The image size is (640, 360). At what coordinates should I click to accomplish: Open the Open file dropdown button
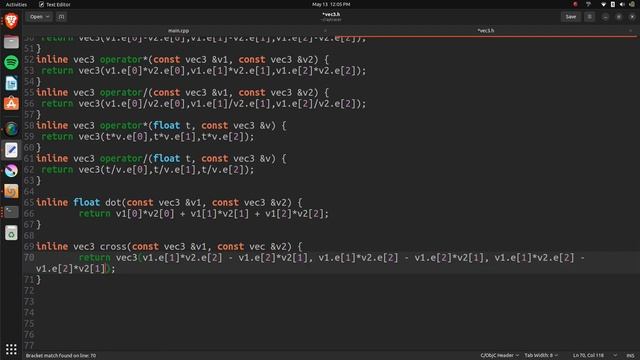pyautogui.click(x=39, y=17)
